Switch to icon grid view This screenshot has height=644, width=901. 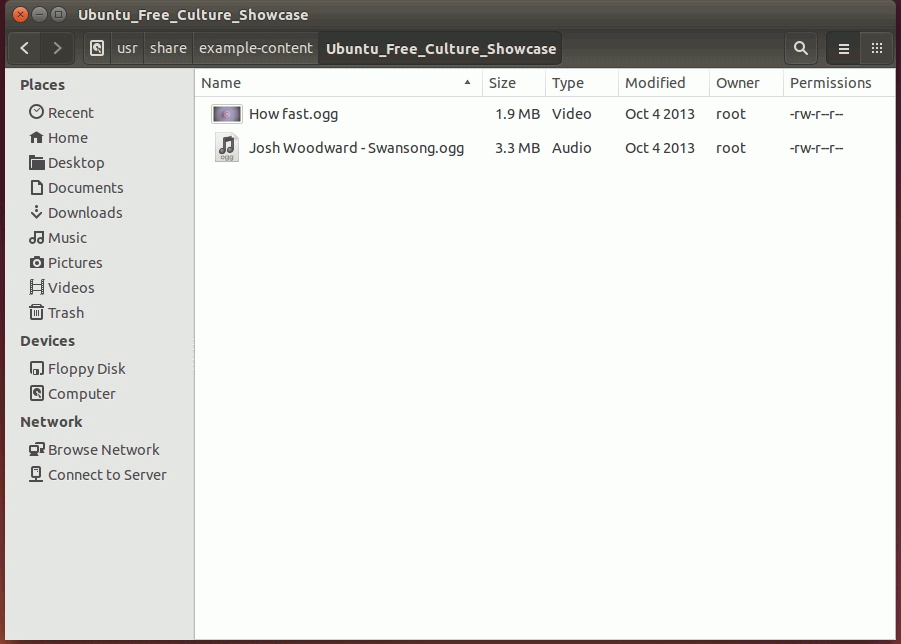pyautogui.click(x=876, y=48)
